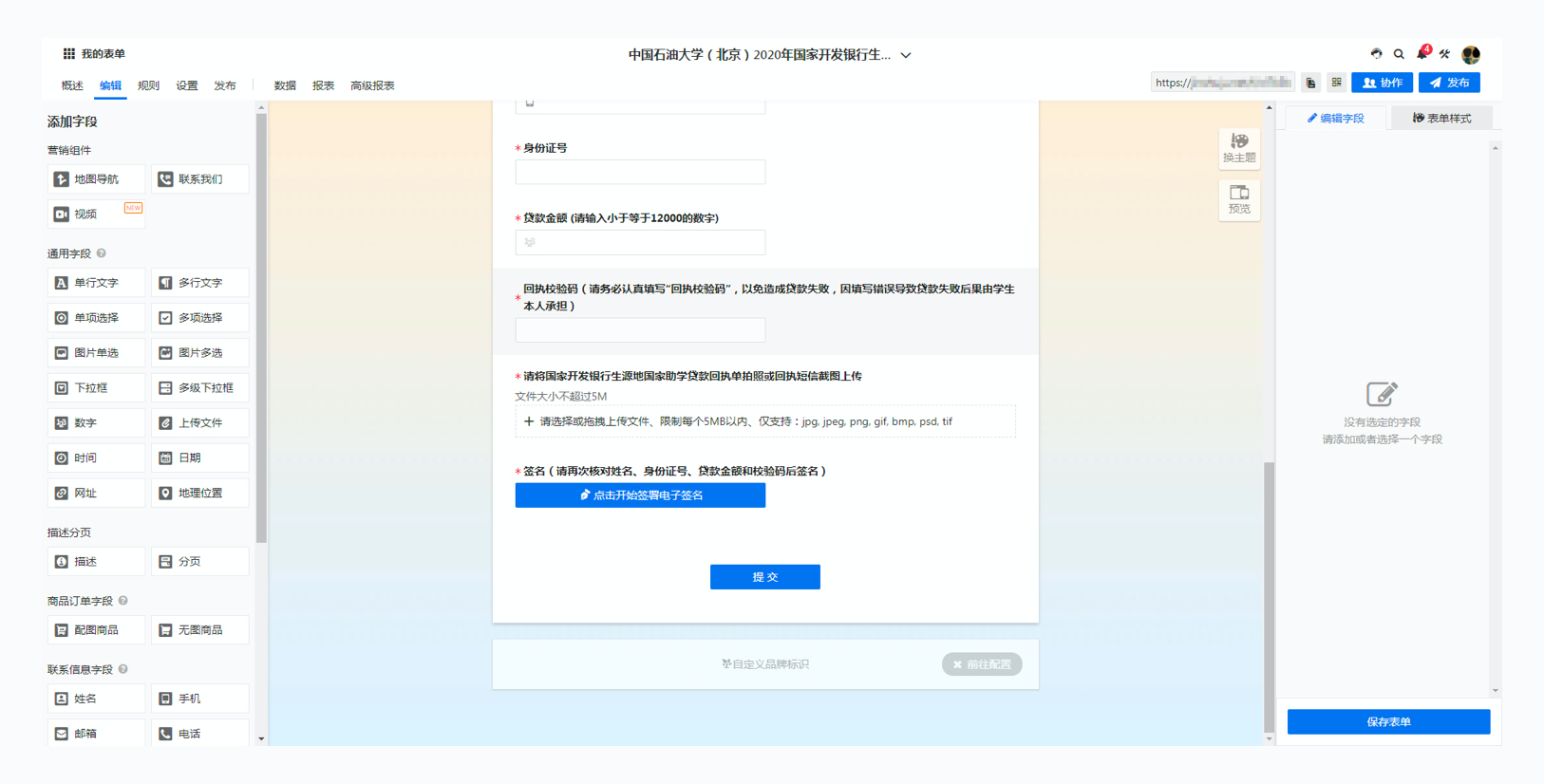The width and height of the screenshot is (1544, 784).
Task: Open the 数据 tab
Action: click(x=285, y=85)
